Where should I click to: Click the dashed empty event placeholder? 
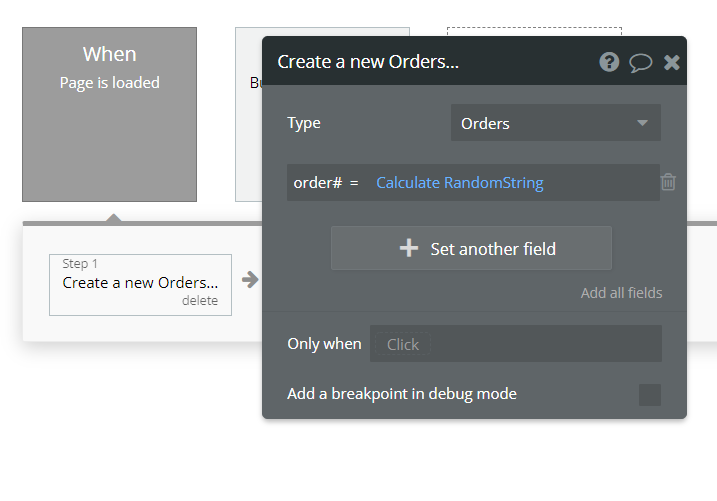click(534, 32)
